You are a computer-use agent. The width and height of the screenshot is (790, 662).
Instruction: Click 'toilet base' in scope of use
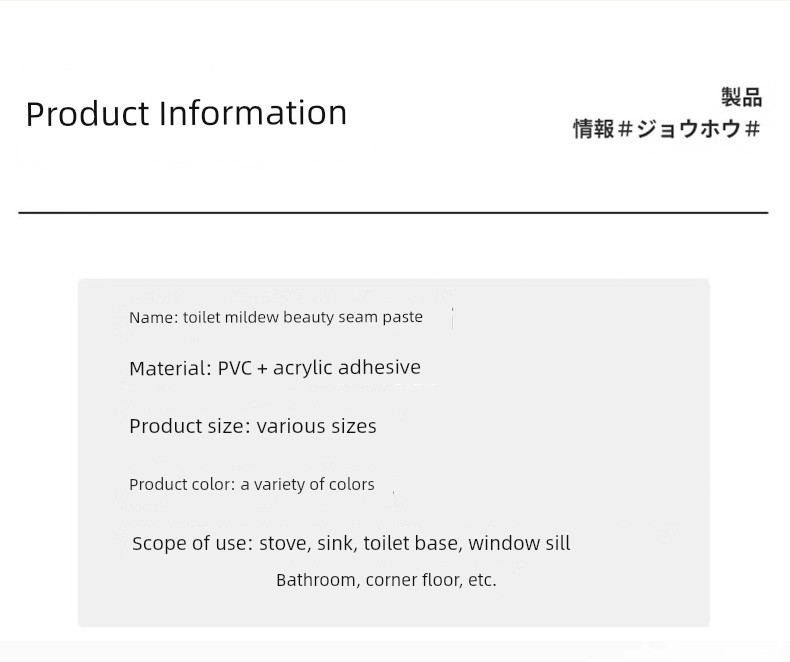coord(413,543)
